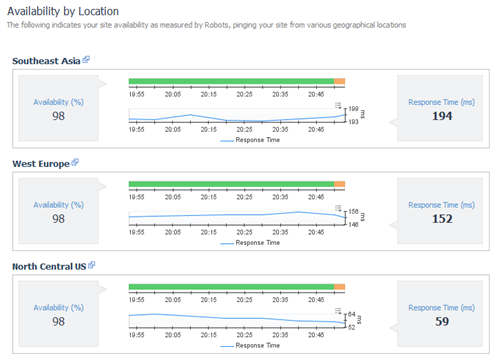Select Availability (%) label in West Europe panel
The width and height of the screenshot is (500, 360).
pyautogui.click(x=58, y=205)
